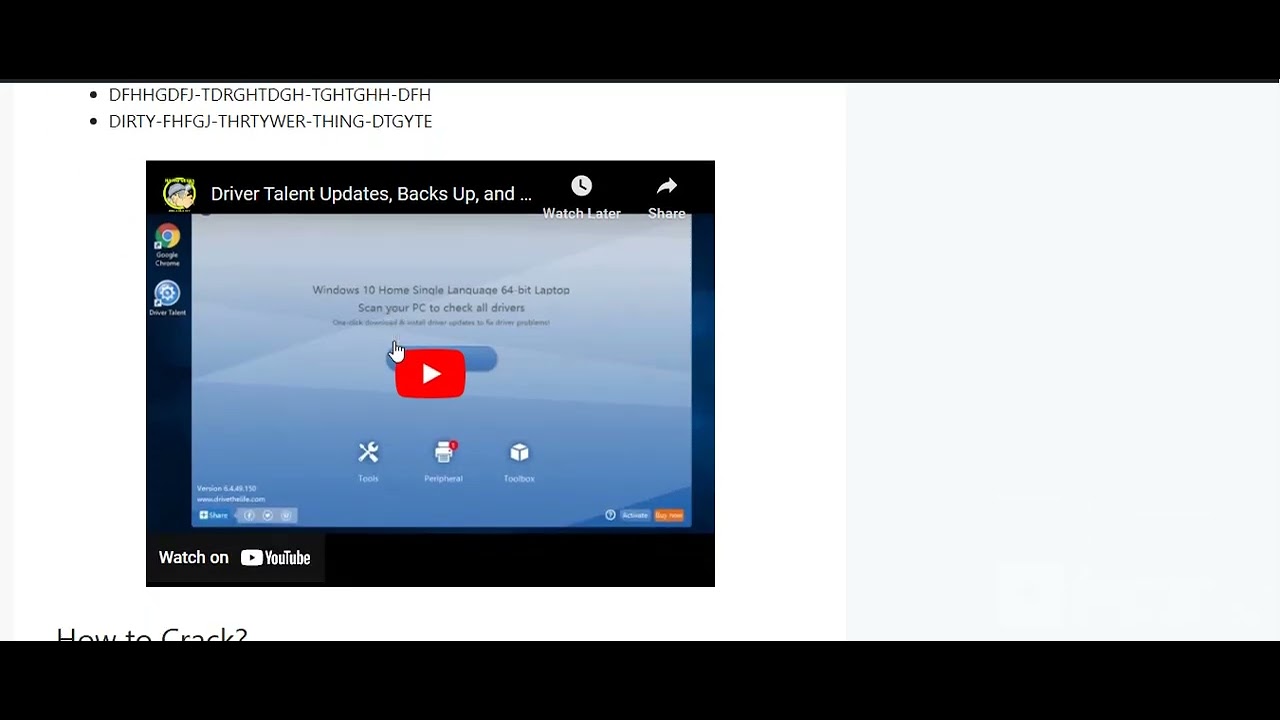
Task: Click the Toolbox cube icon in video preview
Action: pyautogui.click(x=519, y=453)
